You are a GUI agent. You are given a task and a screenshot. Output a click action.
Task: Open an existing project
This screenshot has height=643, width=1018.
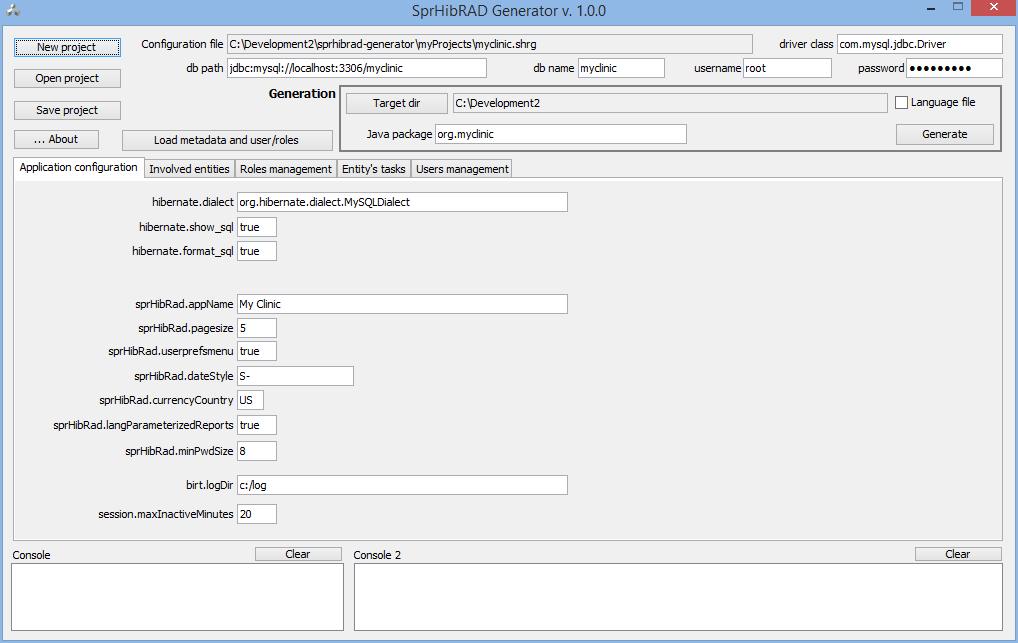pyautogui.click(x=66, y=78)
